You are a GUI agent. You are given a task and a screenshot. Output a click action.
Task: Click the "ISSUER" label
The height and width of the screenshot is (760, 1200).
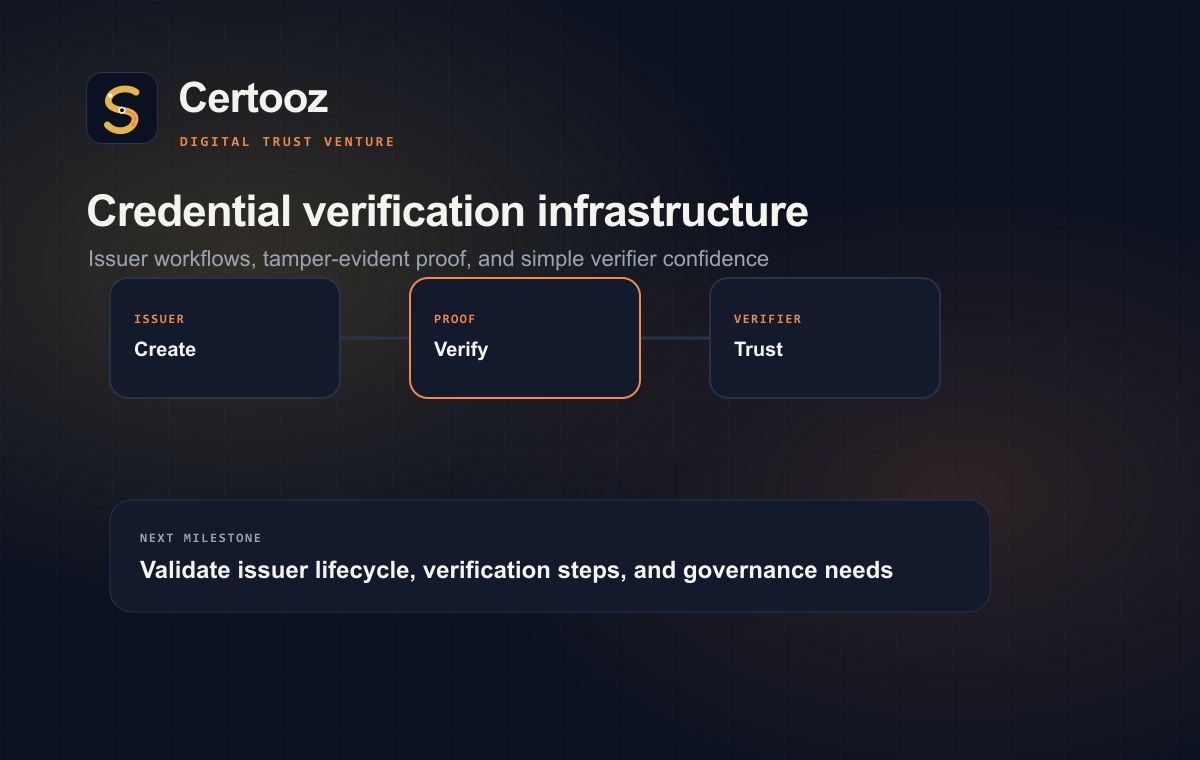pos(159,319)
